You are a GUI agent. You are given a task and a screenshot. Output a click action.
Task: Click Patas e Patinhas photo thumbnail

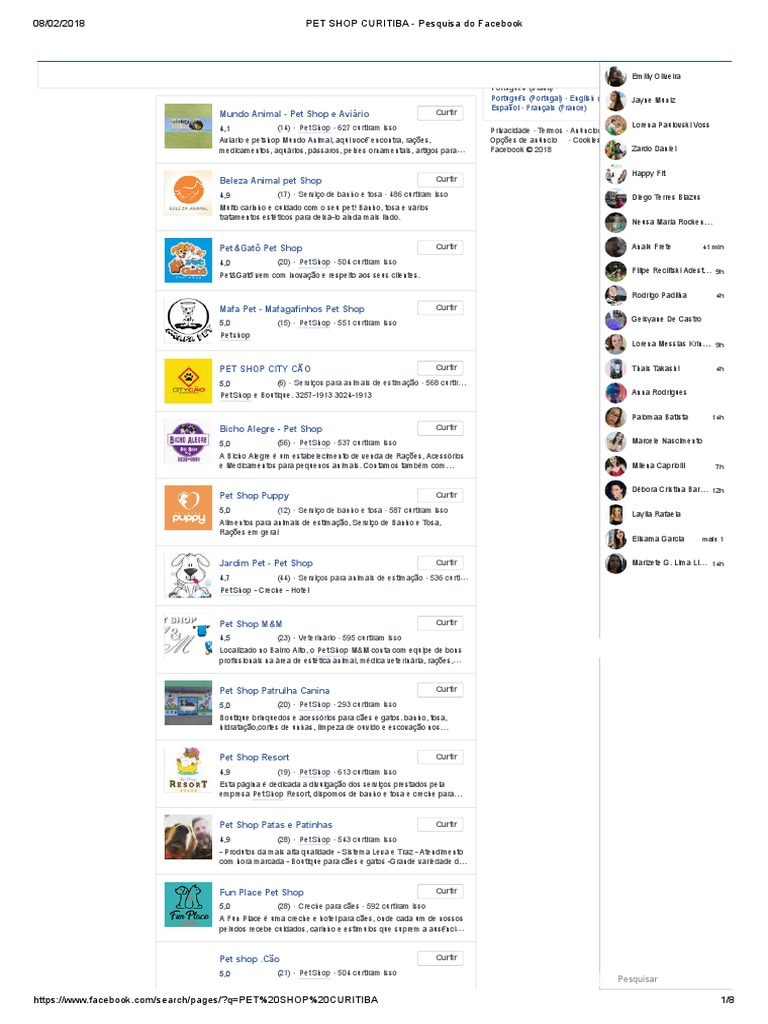(x=188, y=837)
